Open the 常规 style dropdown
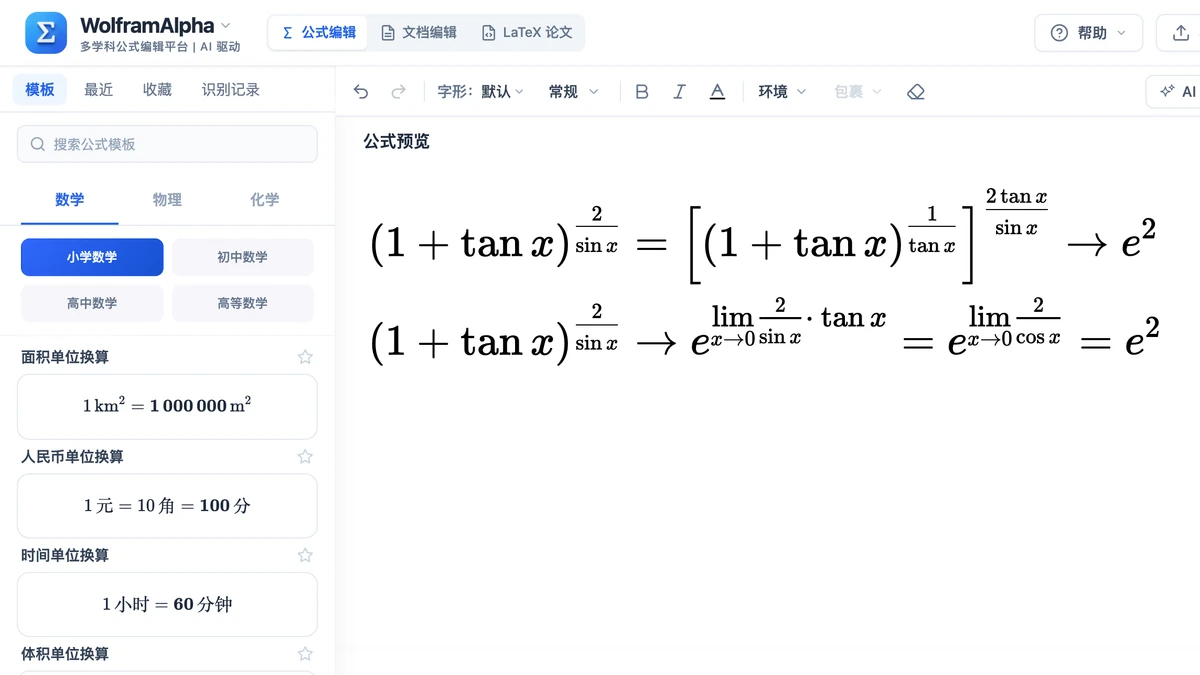 (x=573, y=92)
